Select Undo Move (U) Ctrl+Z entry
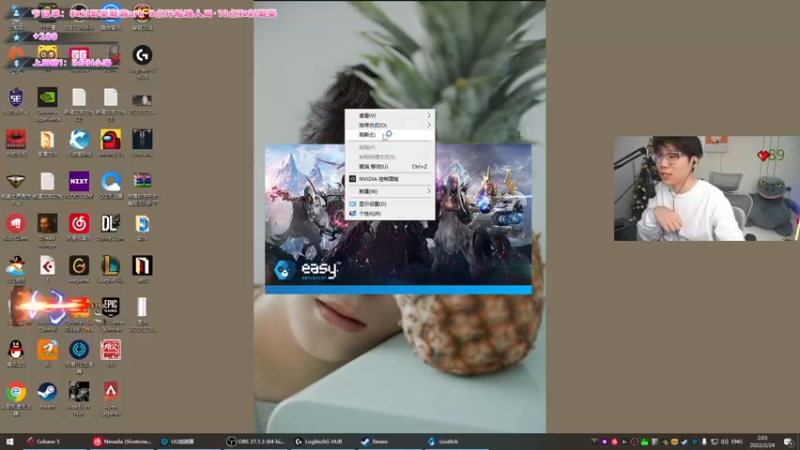800x450 pixels. [x=390, y=167]
